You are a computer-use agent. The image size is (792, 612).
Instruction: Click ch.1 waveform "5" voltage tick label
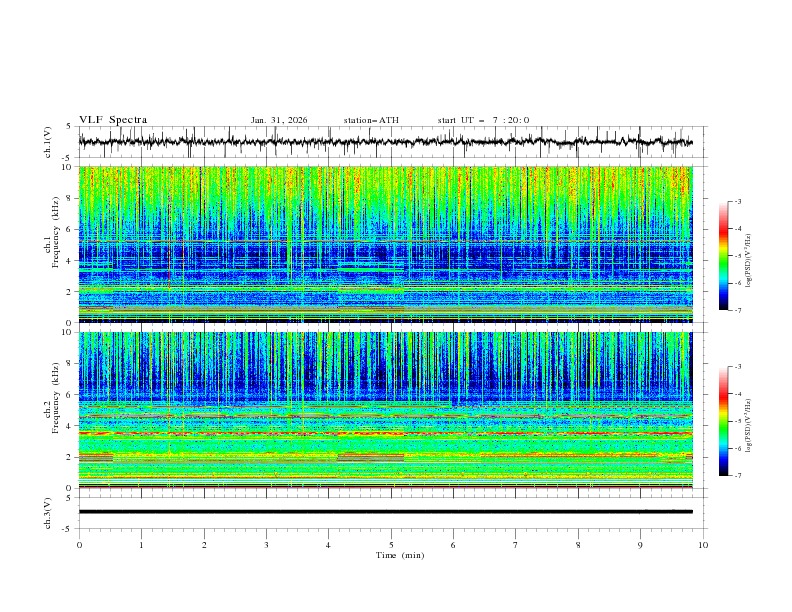pyautogui.click(x=70, y=127)
